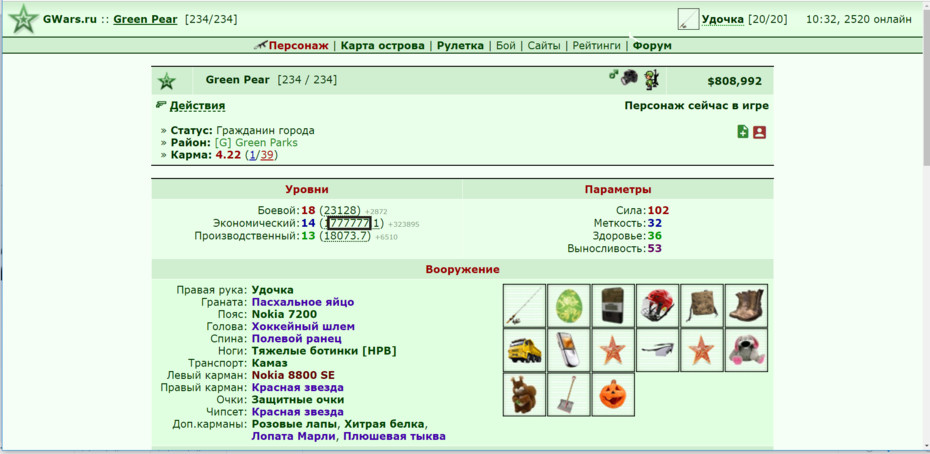Click the Удочка link in top bar
Viewport: 930px width, 454px height.
pos(722,19)
